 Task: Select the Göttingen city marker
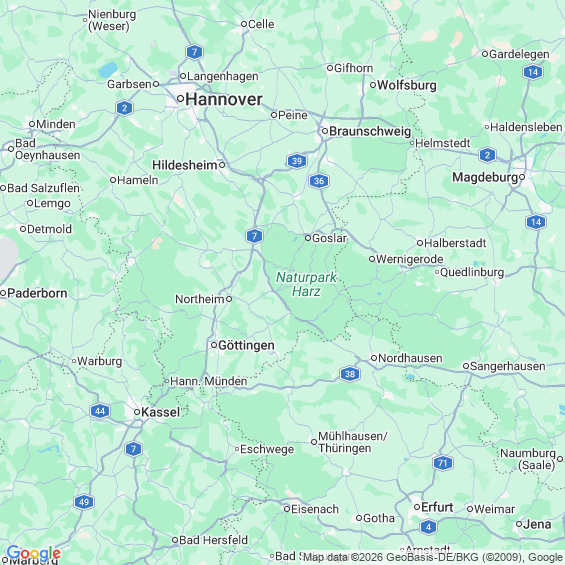click(214, 345)
